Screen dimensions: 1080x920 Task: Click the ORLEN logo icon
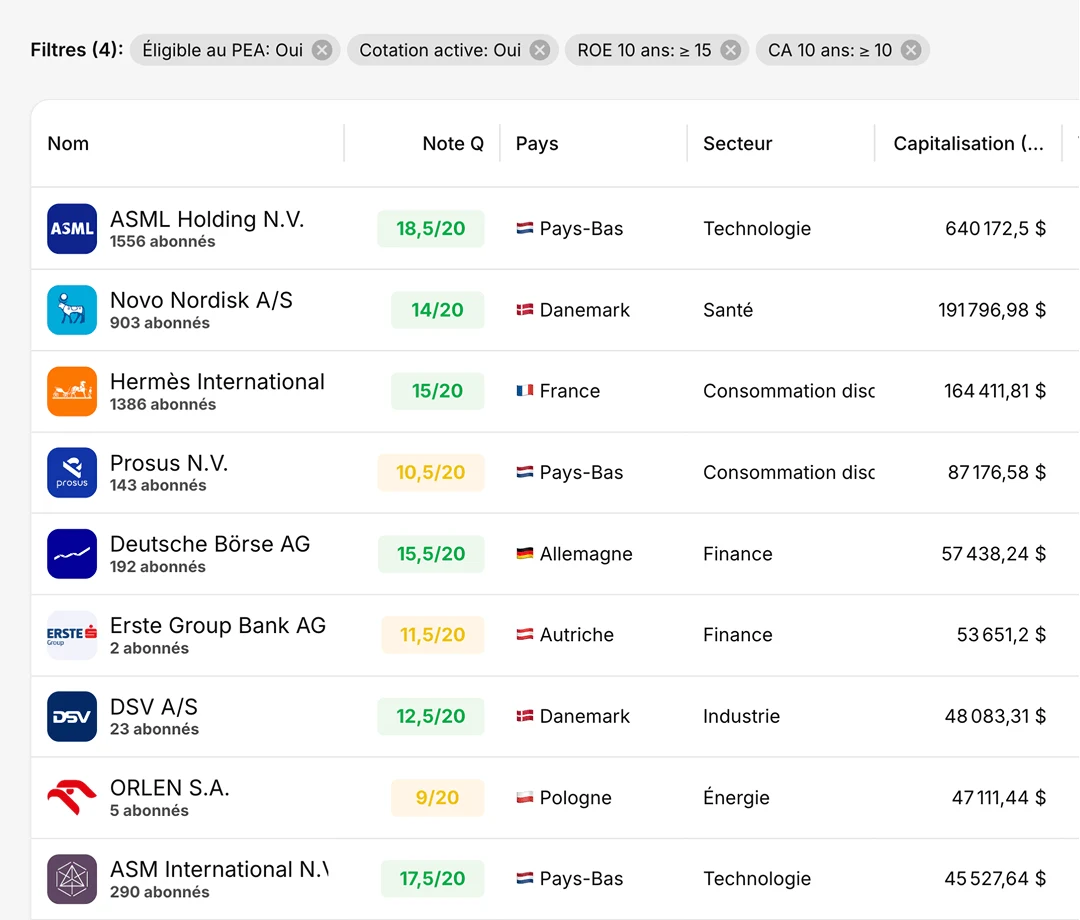point(72,797)
